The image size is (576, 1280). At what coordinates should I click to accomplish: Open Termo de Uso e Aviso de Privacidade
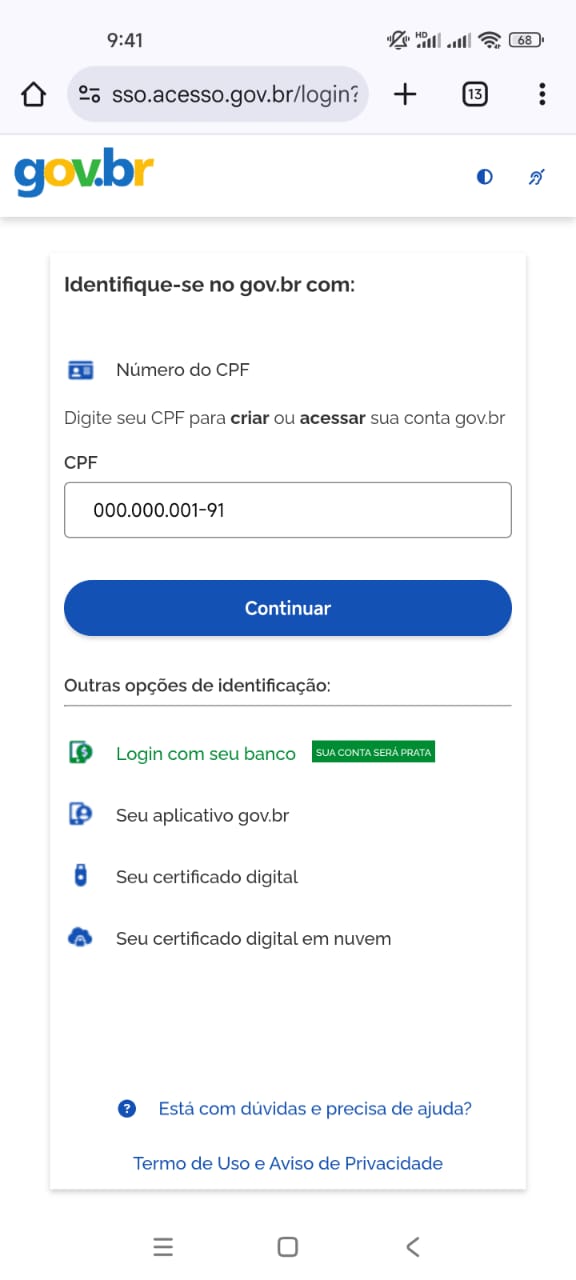point(288,1163)
